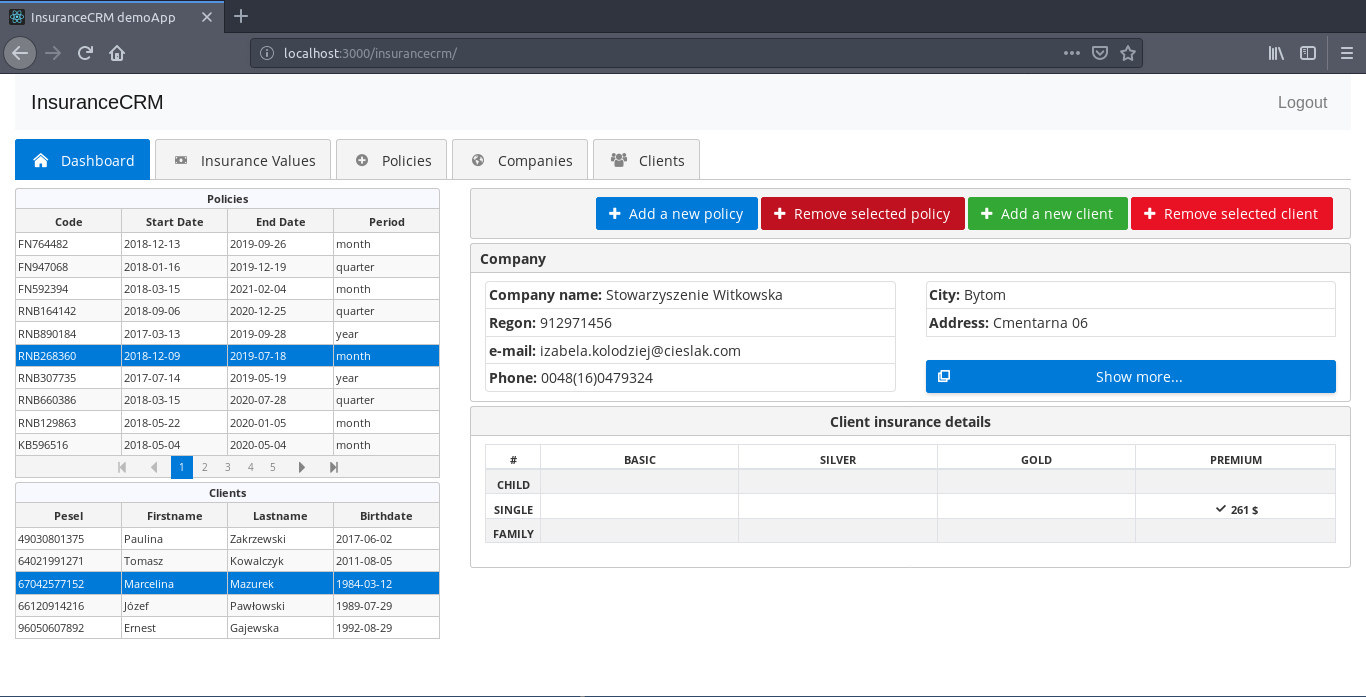Open the browser hamburger menu

coord(1345,52)
